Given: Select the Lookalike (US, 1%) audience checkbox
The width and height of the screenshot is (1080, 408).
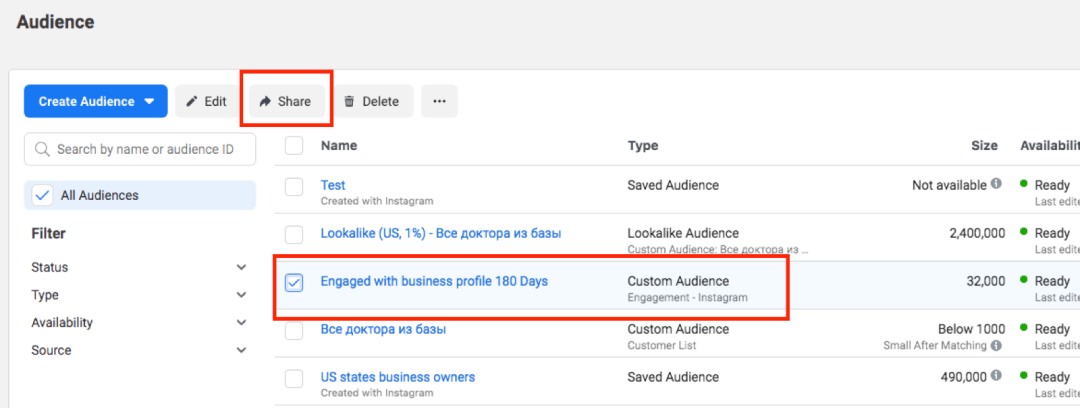Looking at the screenshot, I should (x=294, y=235).
